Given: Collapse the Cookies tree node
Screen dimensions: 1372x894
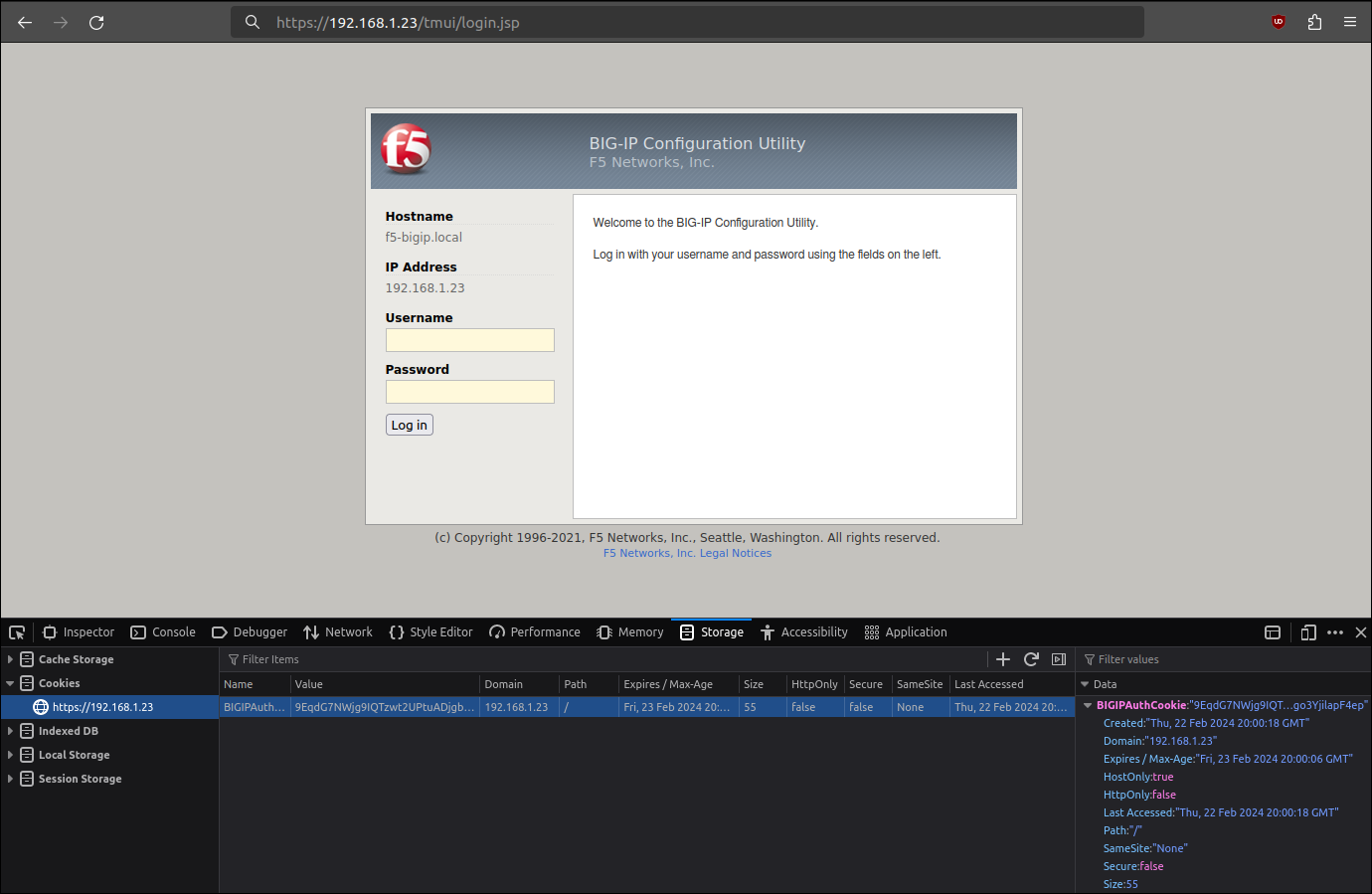Looking at the screenshot, I should [x=10, y=683].
